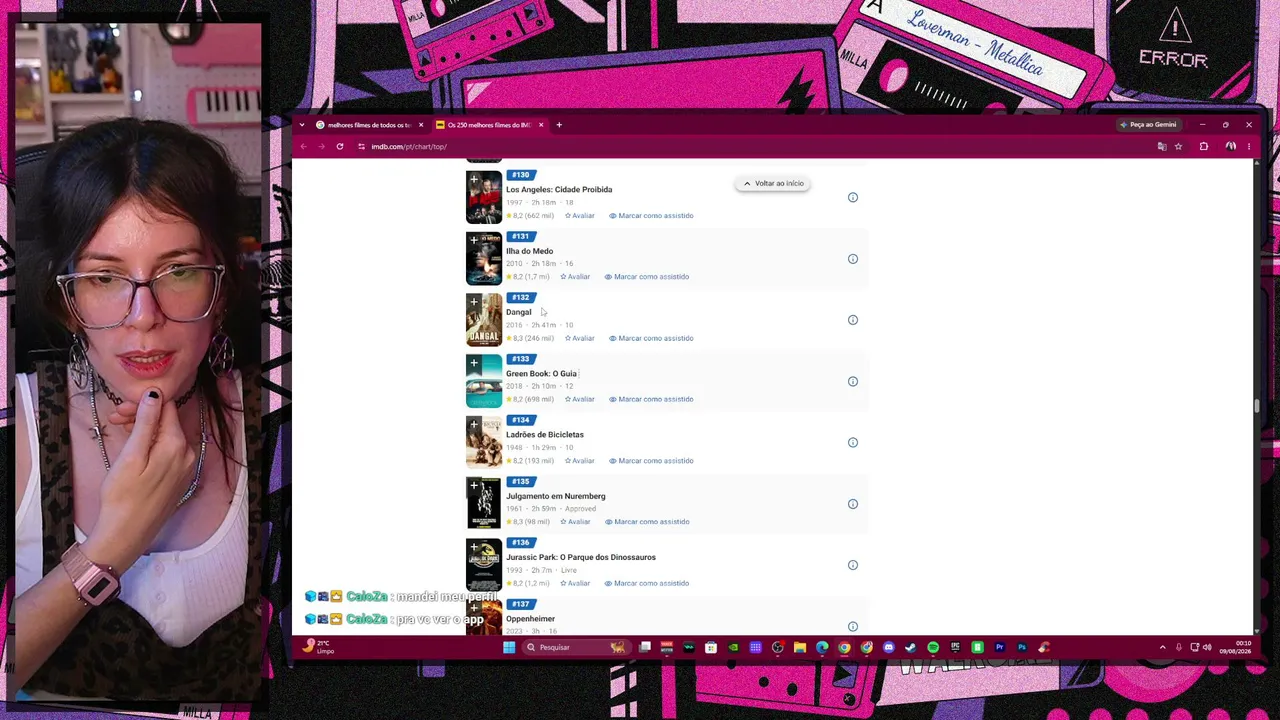This screenshot has width=1280, height=720.
Task: Open Adobe Premiere Pro from the taskbar
Action: click(999, 648)
